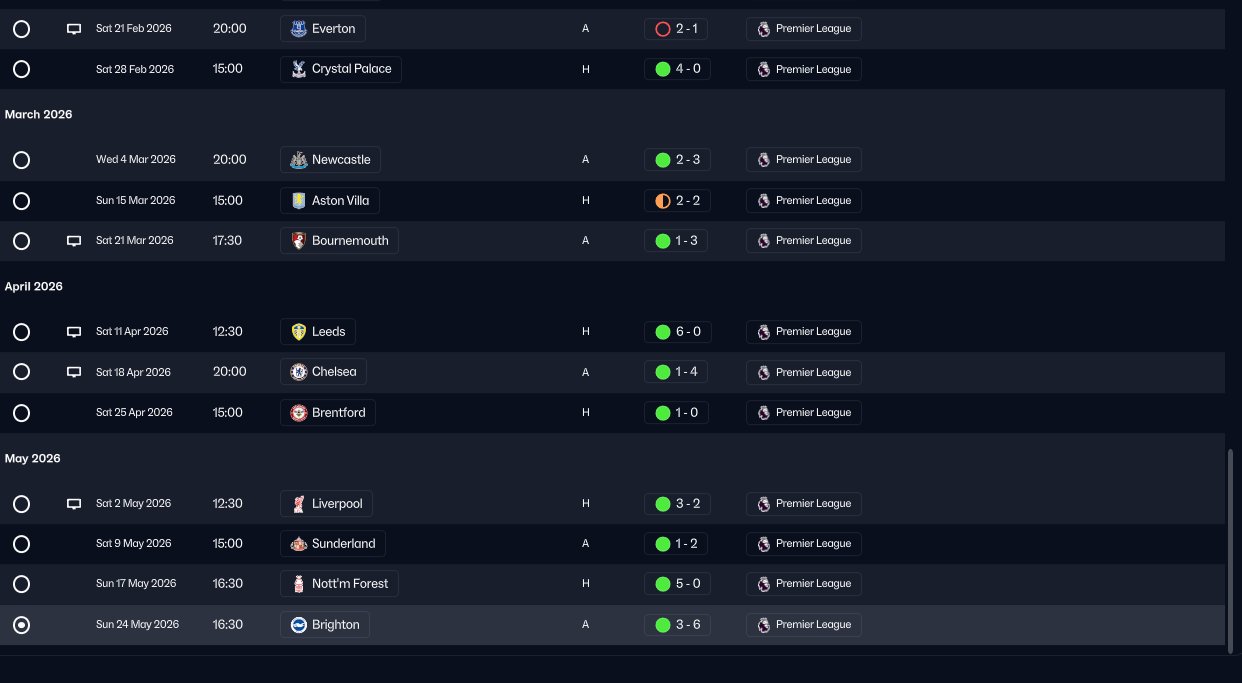Screen dimensions: 1242x683
Task: Click the TV icon on Bournemouth match row
Action: click(x=73, y=241)
